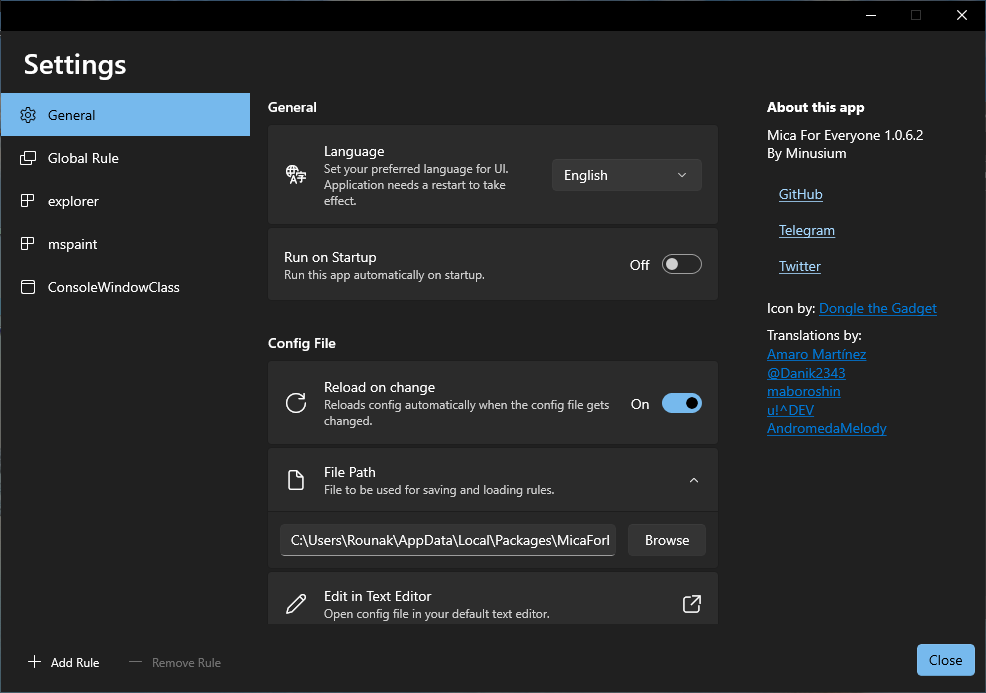Click the open-external icon for Edit in Text Editor

[x=691, y=604]
